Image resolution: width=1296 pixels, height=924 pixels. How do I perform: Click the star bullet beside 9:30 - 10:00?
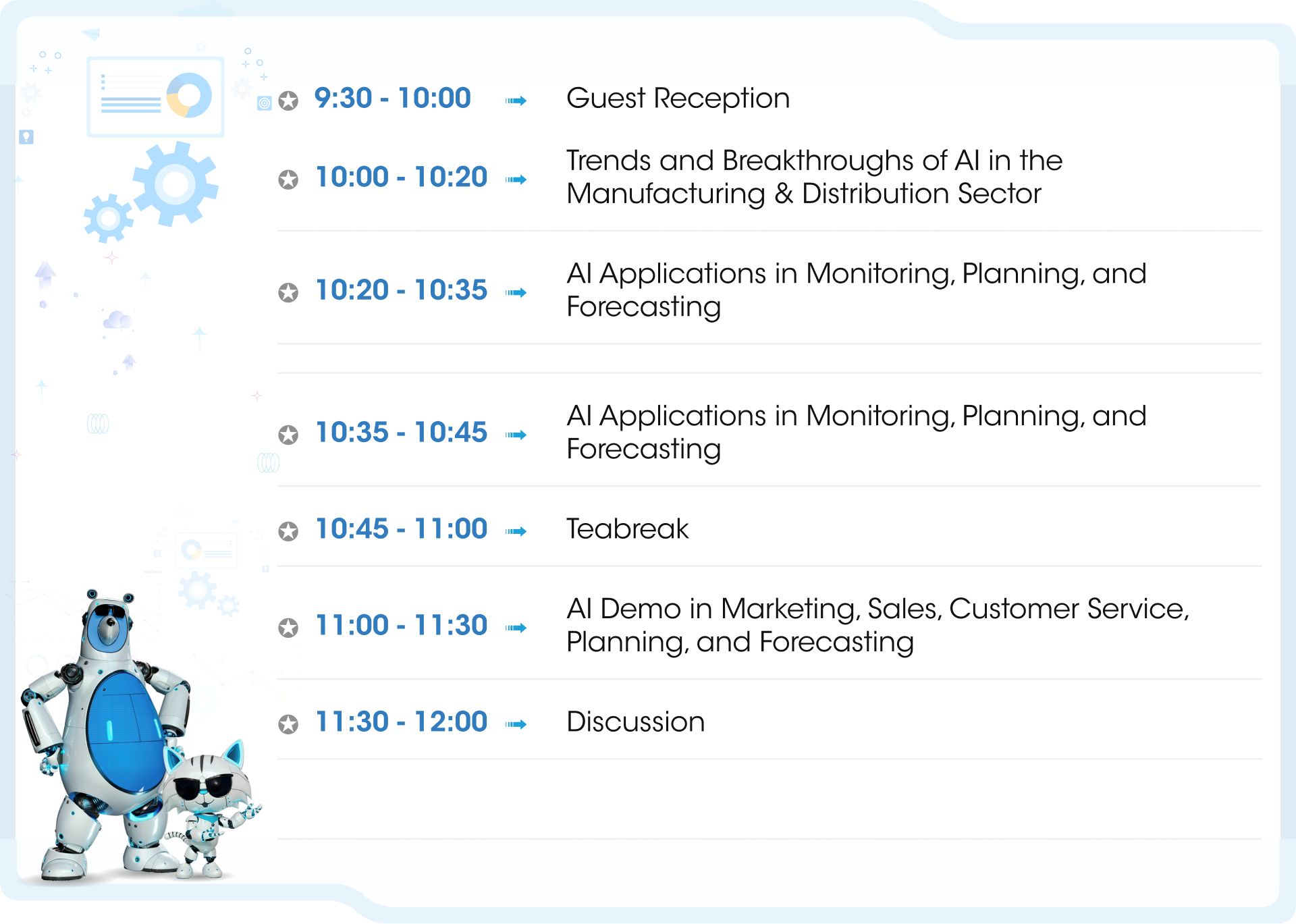coord(288,101)
